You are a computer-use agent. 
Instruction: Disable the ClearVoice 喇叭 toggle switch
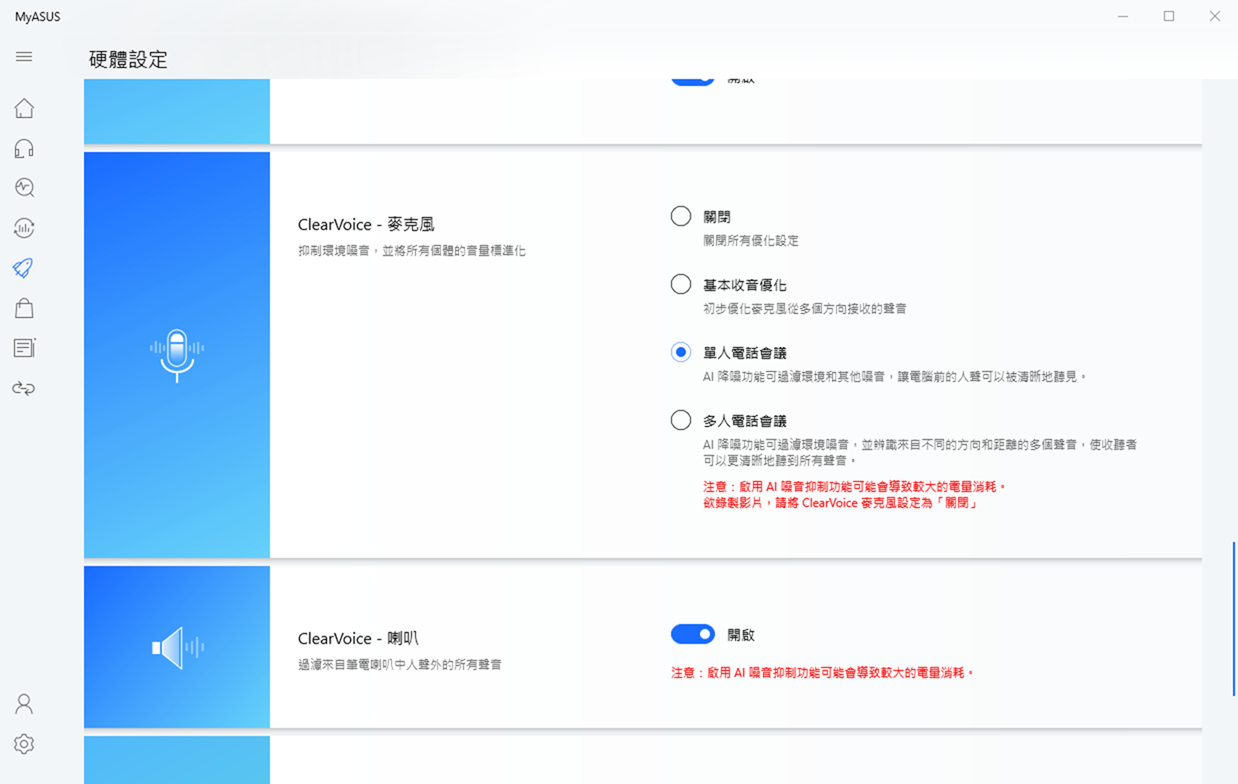692,634
